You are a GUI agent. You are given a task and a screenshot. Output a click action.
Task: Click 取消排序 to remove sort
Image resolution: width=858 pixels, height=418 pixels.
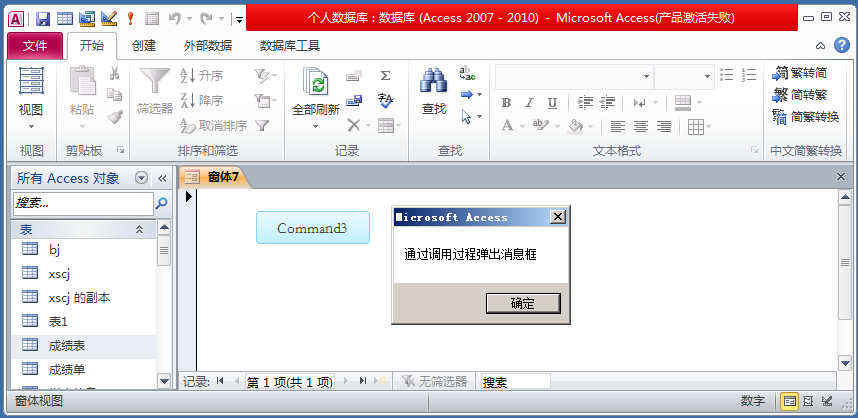213,126
